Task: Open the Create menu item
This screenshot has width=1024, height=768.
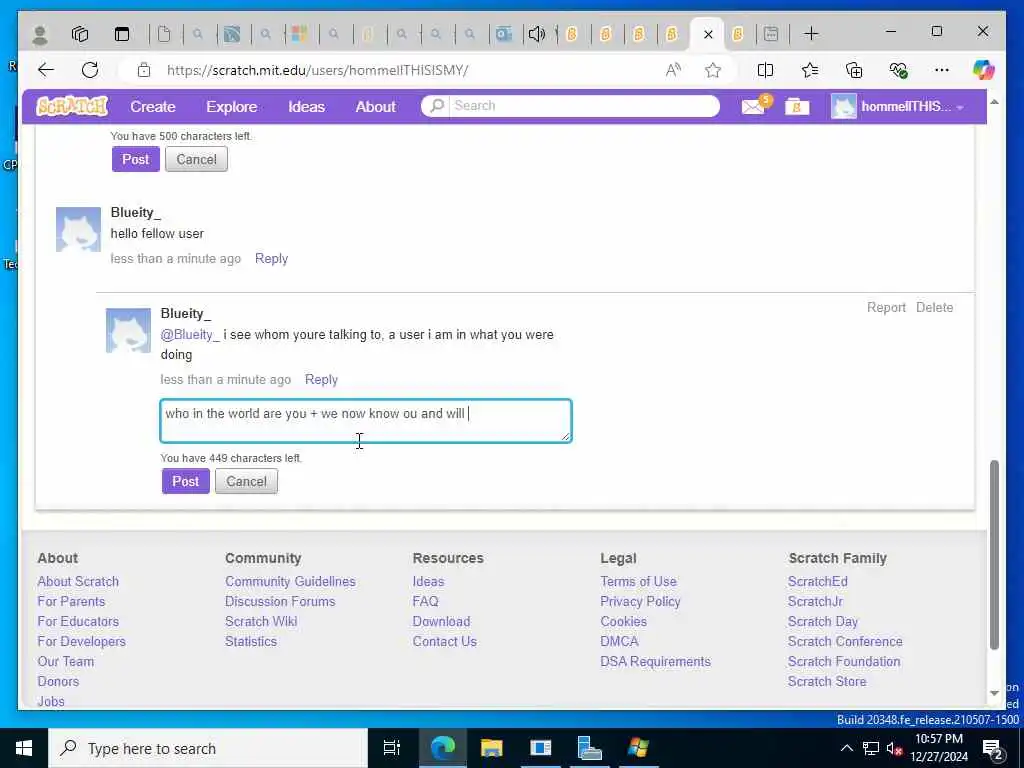Action: click(153, 106)
